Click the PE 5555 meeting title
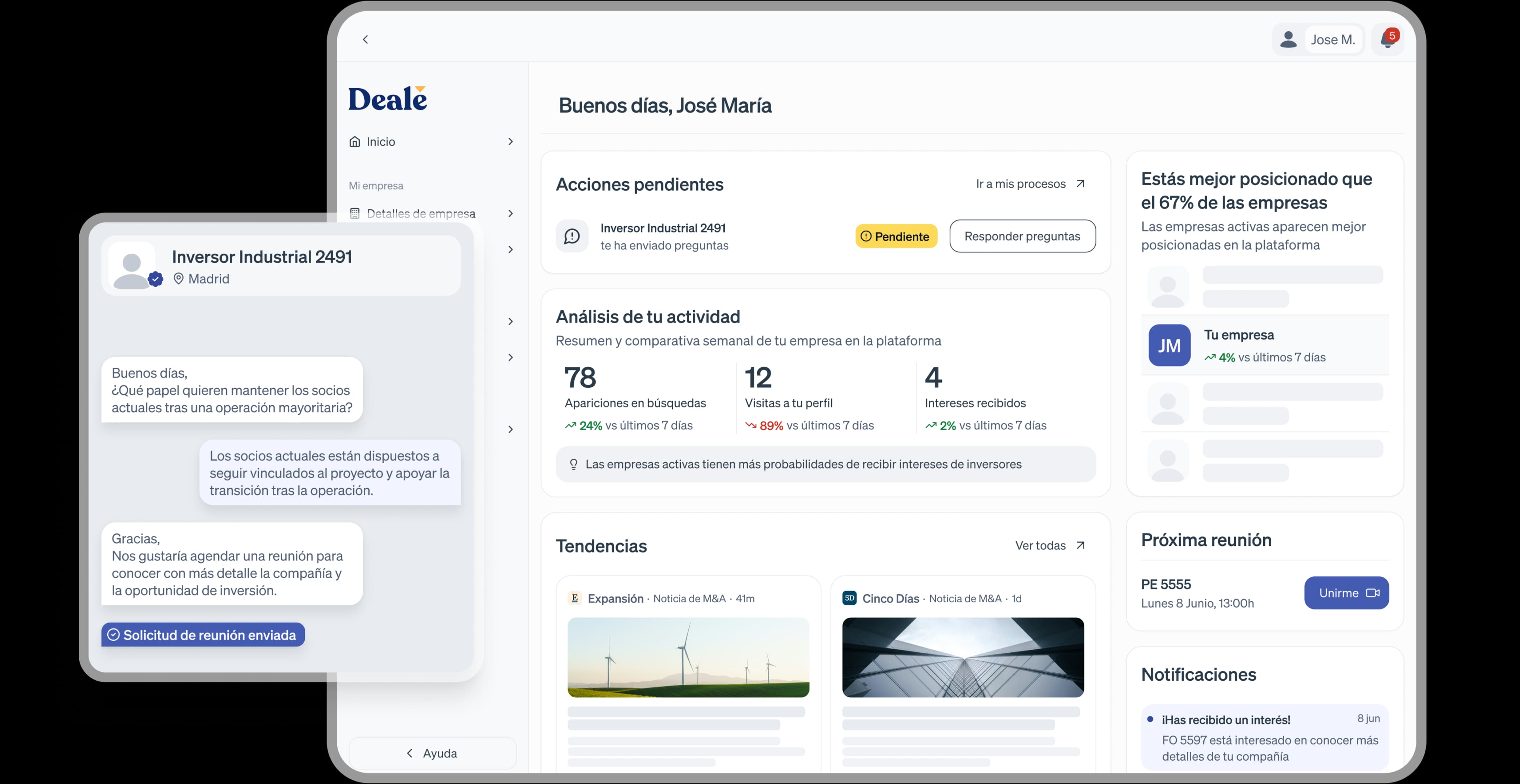Viewport: 1520px width, 784px height. pos(1165,584)
